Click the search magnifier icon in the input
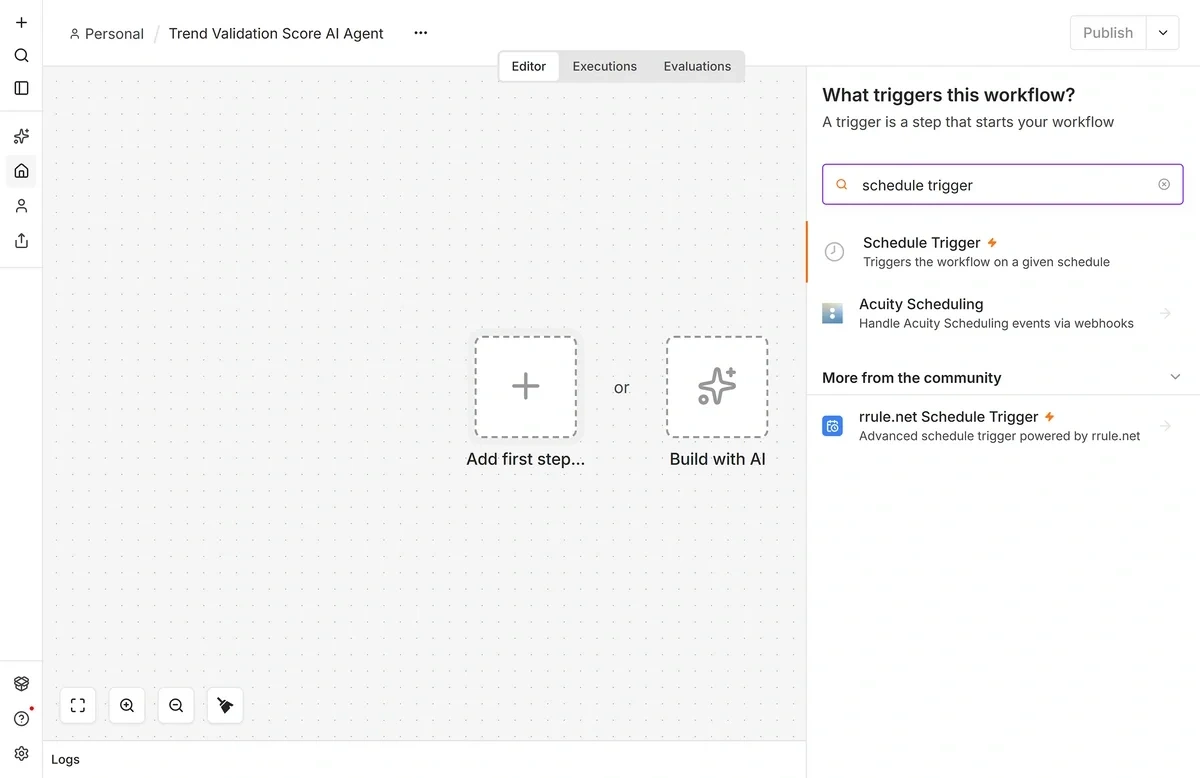This screenshot has height=778, width=1200. click(x=842, y=185)
